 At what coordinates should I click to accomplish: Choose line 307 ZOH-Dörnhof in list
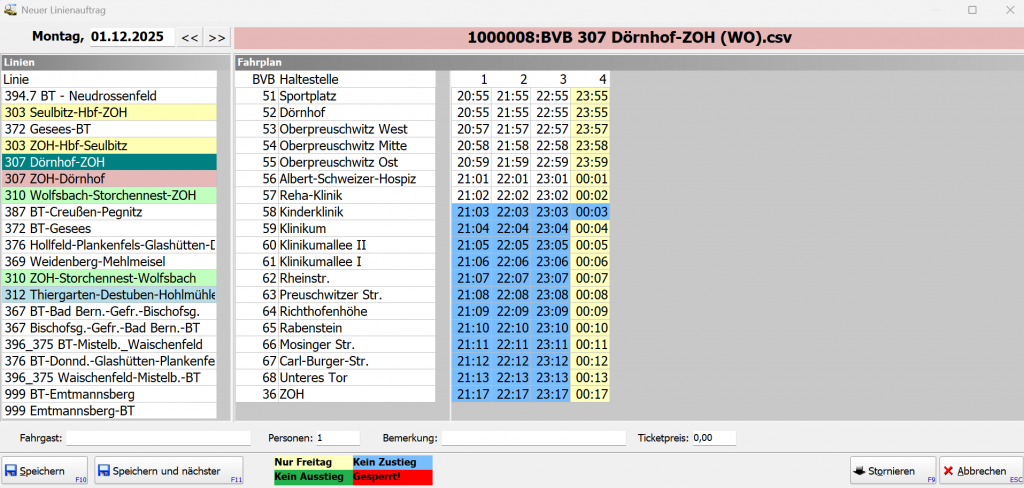pyautogui.click(x=108, y=179)
